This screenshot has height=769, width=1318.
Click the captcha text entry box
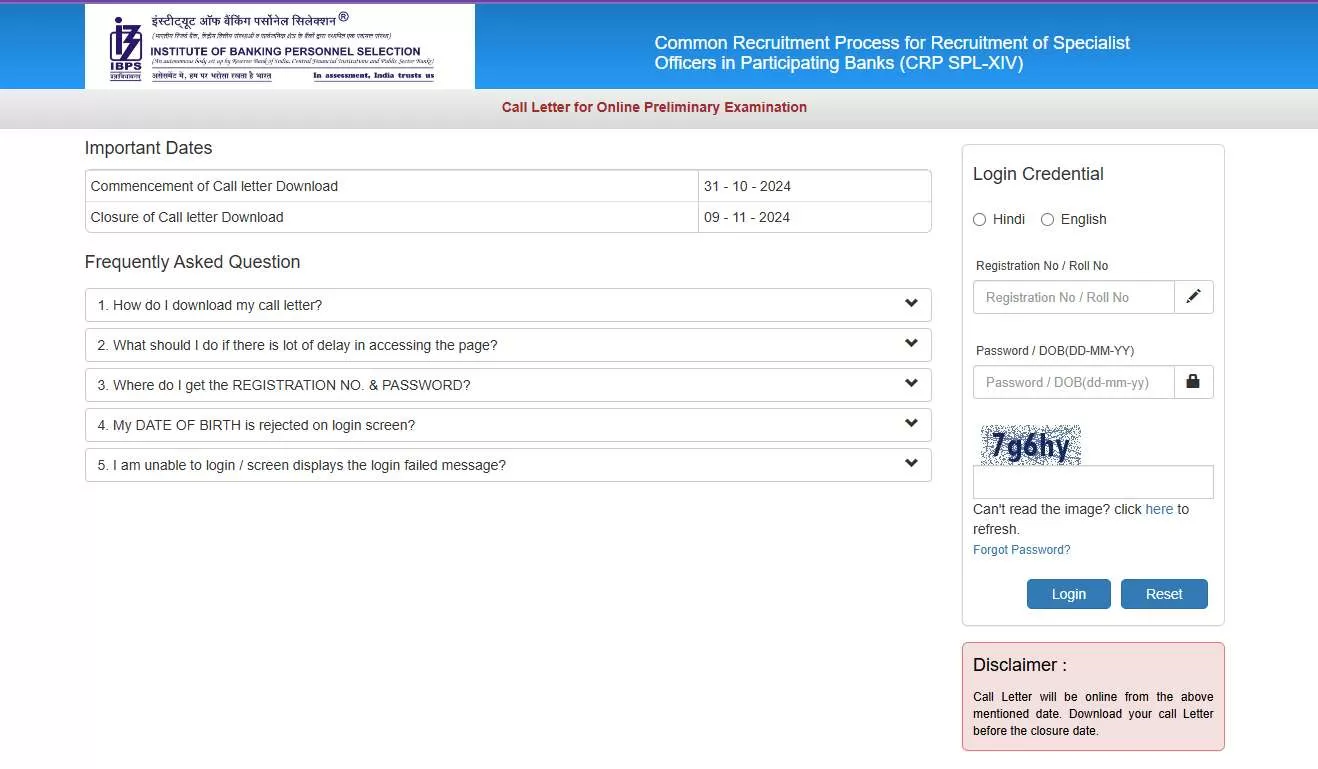pyautogui.click(x=1092, y=482)
